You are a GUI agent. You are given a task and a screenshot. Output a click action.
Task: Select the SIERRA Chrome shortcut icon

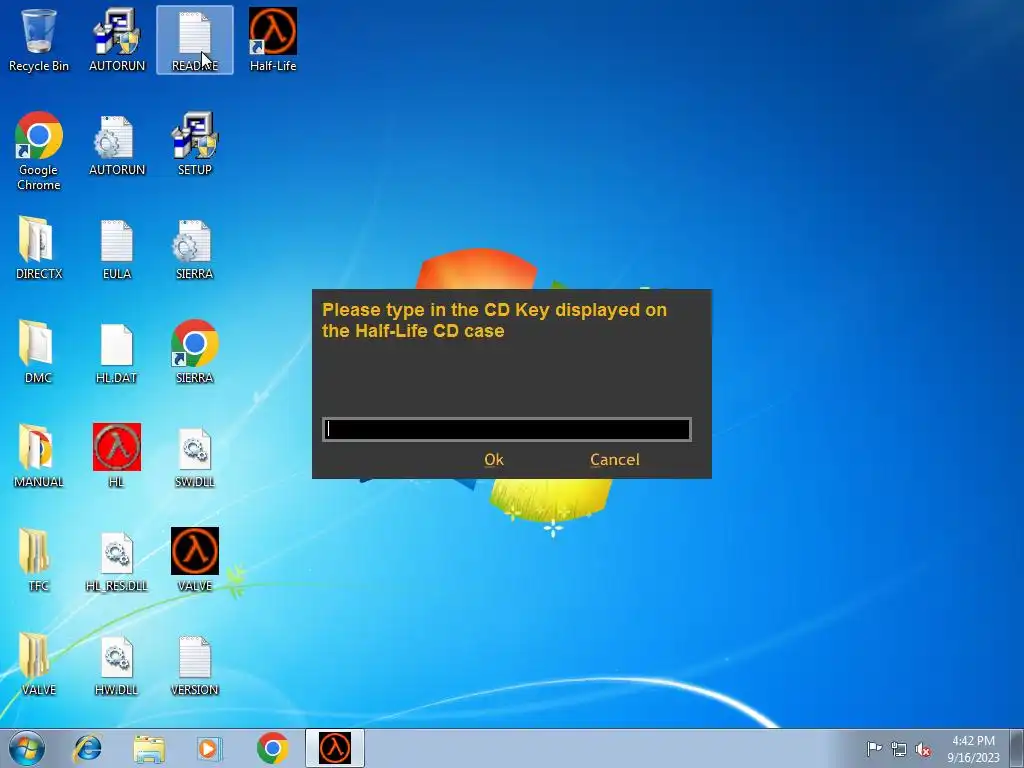pos(195,353)
